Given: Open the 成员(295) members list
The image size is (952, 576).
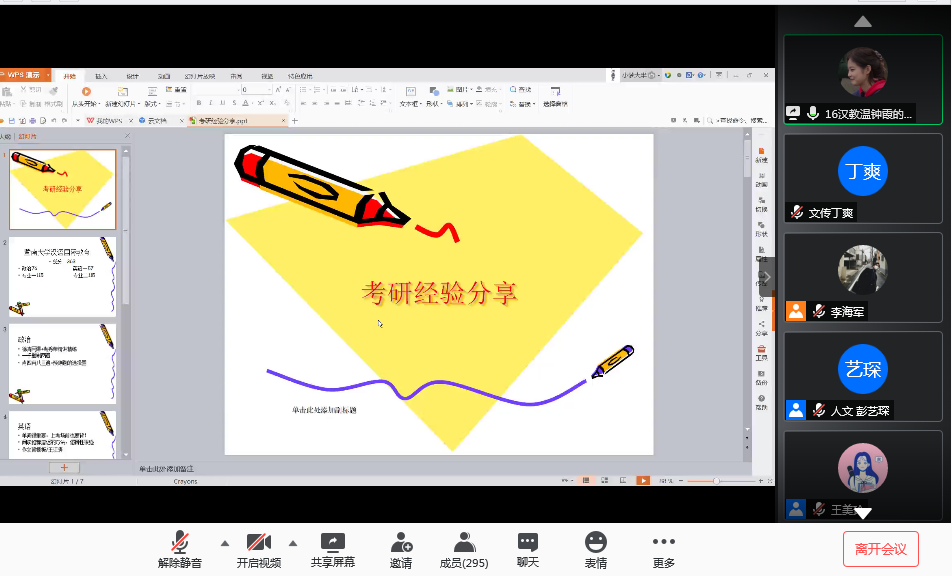Looking at the screenshot, I should pyautogui.click(x=464, y=543).
